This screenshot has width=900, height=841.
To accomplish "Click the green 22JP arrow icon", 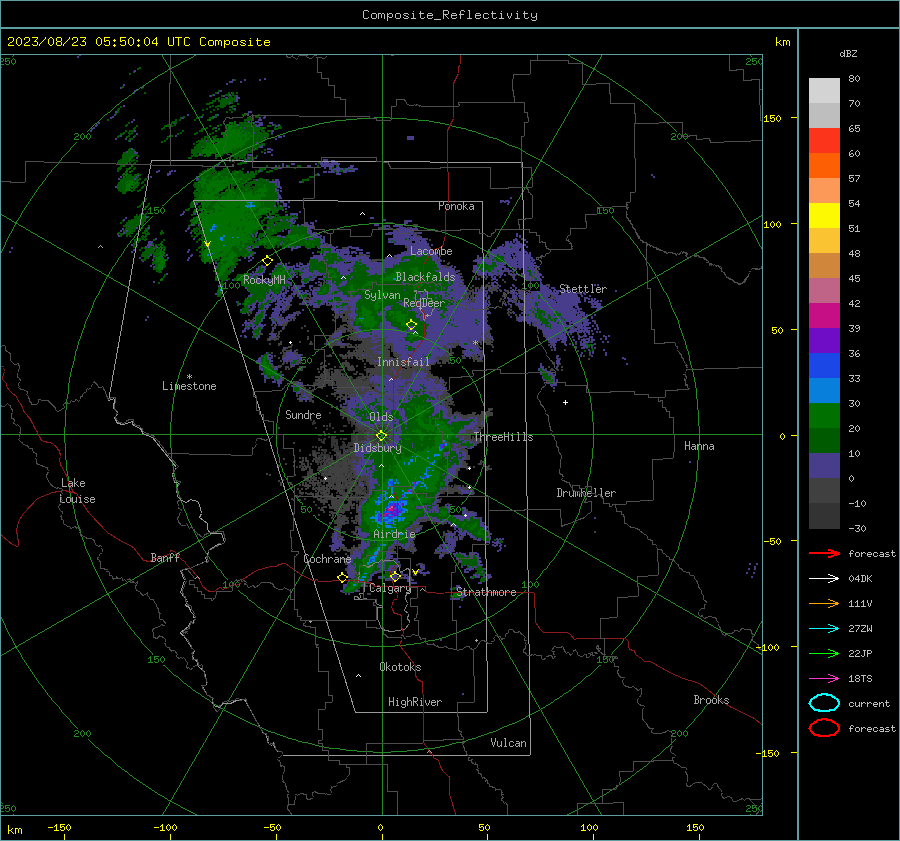I will 824,653.
